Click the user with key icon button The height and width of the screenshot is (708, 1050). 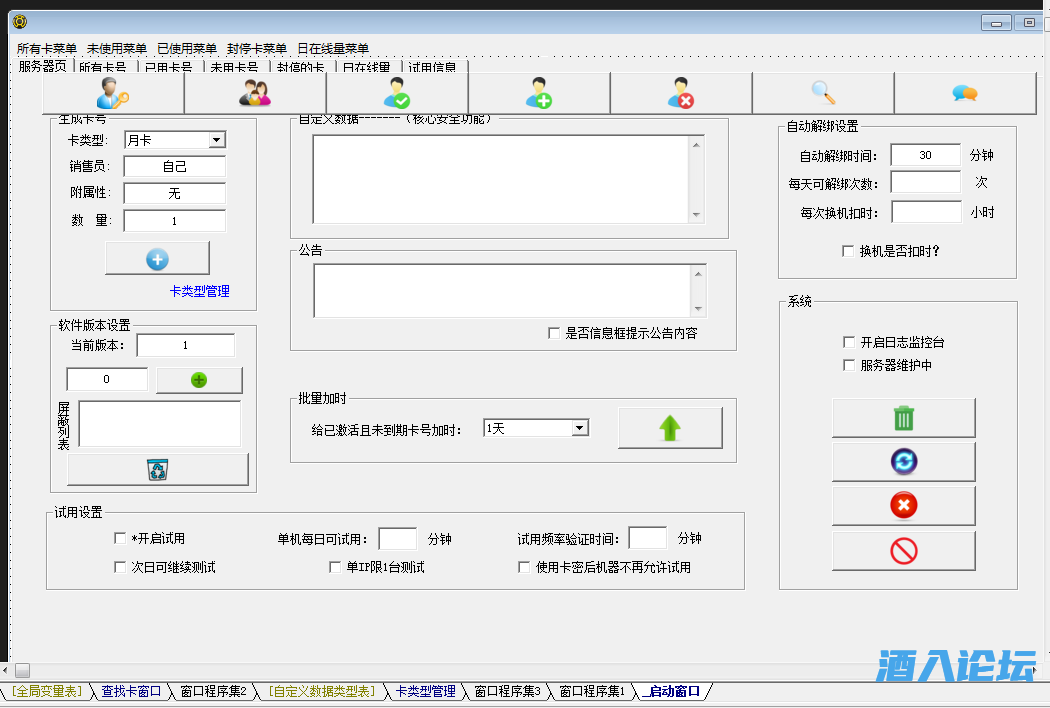[113, 93]
